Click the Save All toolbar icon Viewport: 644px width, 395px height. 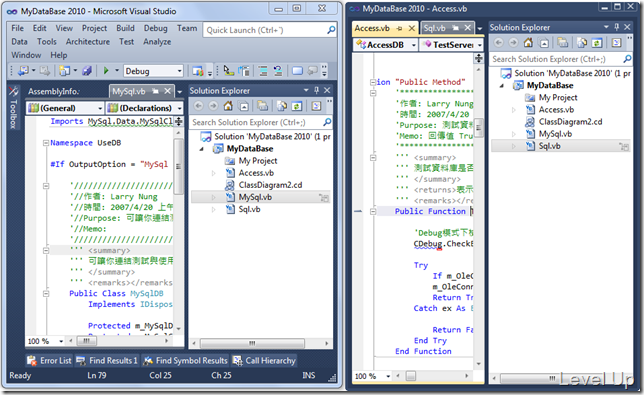(x=87, y=71)
